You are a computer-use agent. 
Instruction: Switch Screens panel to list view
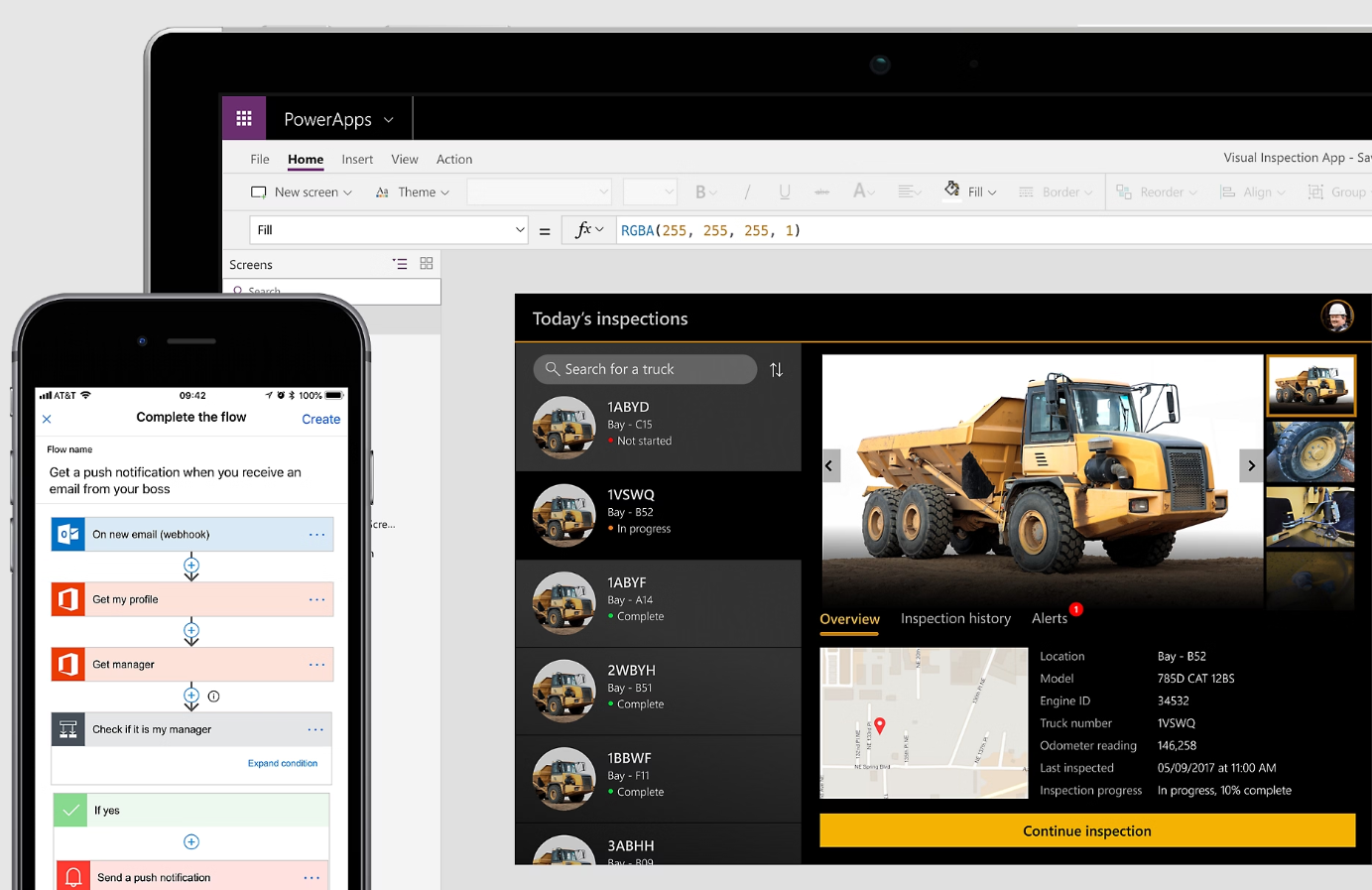coord(400,264)
